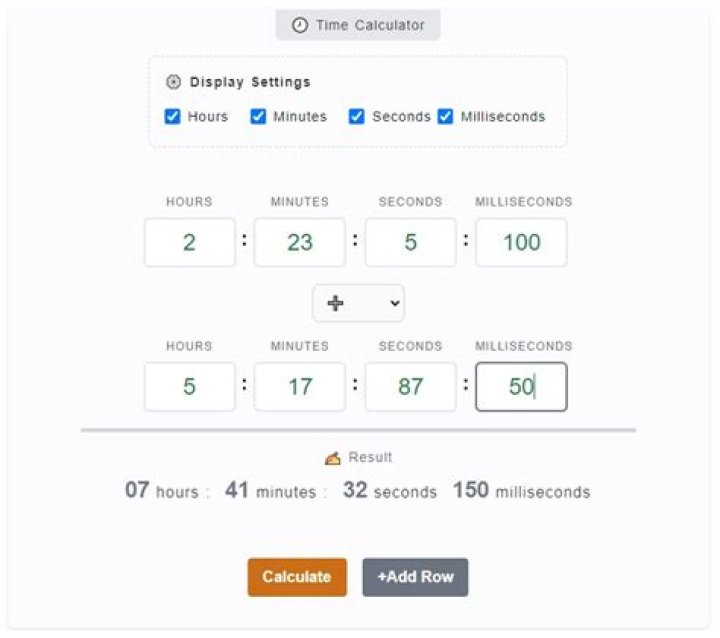Click the Result icon above the output
Viewport: 720px width, 638px height.
click(333, 458)
